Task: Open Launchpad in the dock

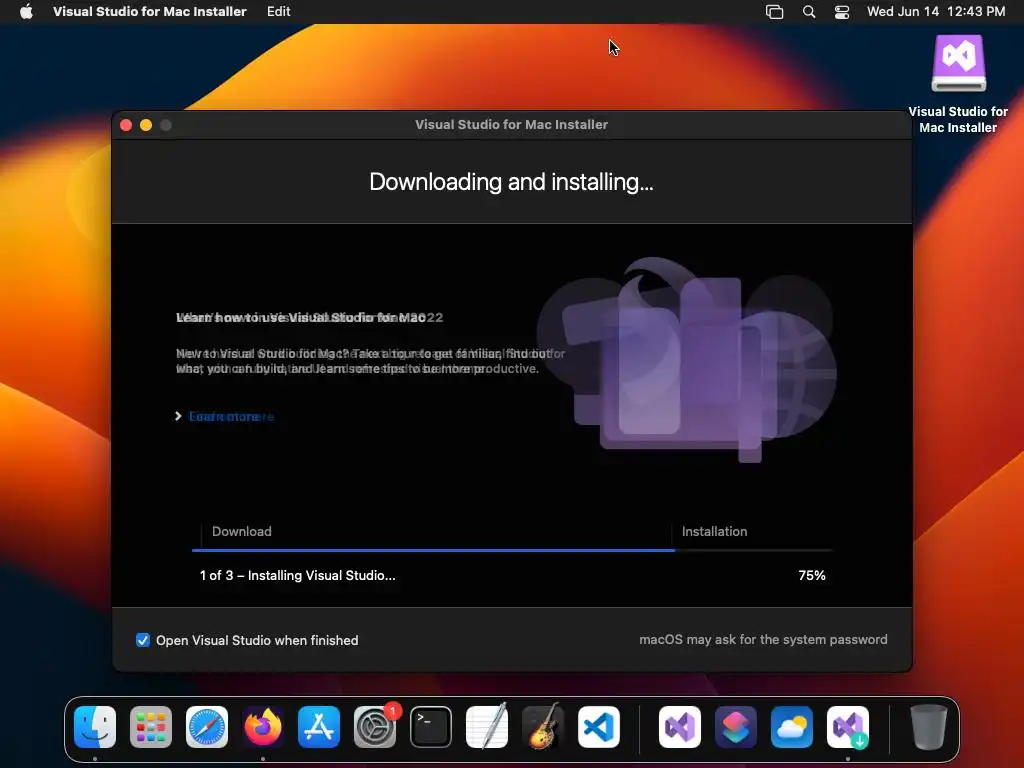Action: point(151,727)
